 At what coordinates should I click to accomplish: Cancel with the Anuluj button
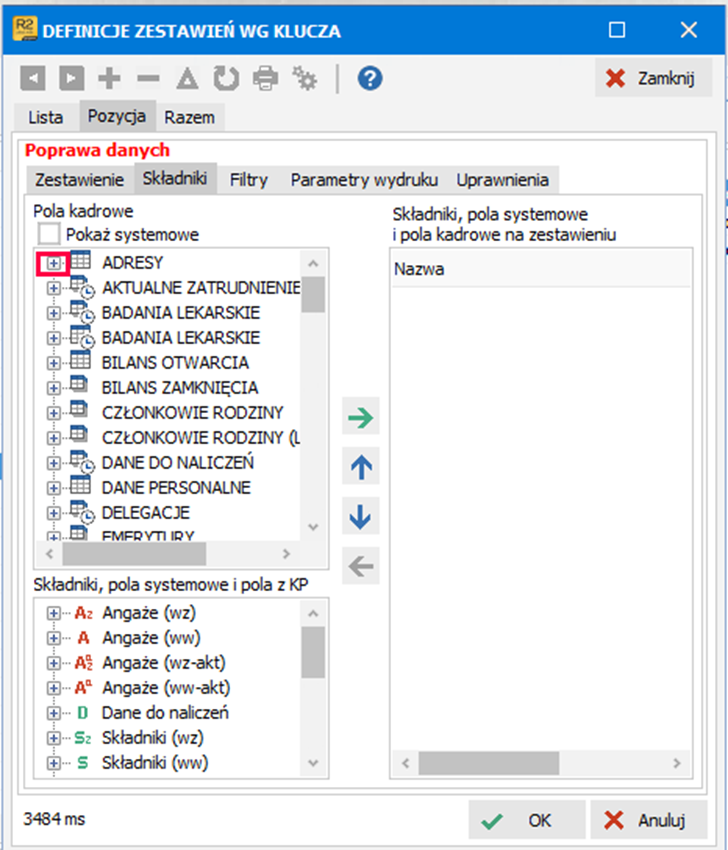pos(649,820)
